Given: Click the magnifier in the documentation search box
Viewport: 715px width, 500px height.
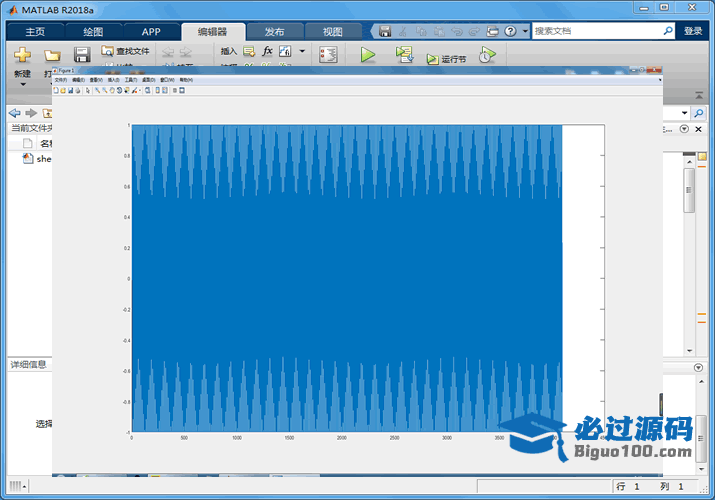Looking at the screenshot, I should (668, 31).
